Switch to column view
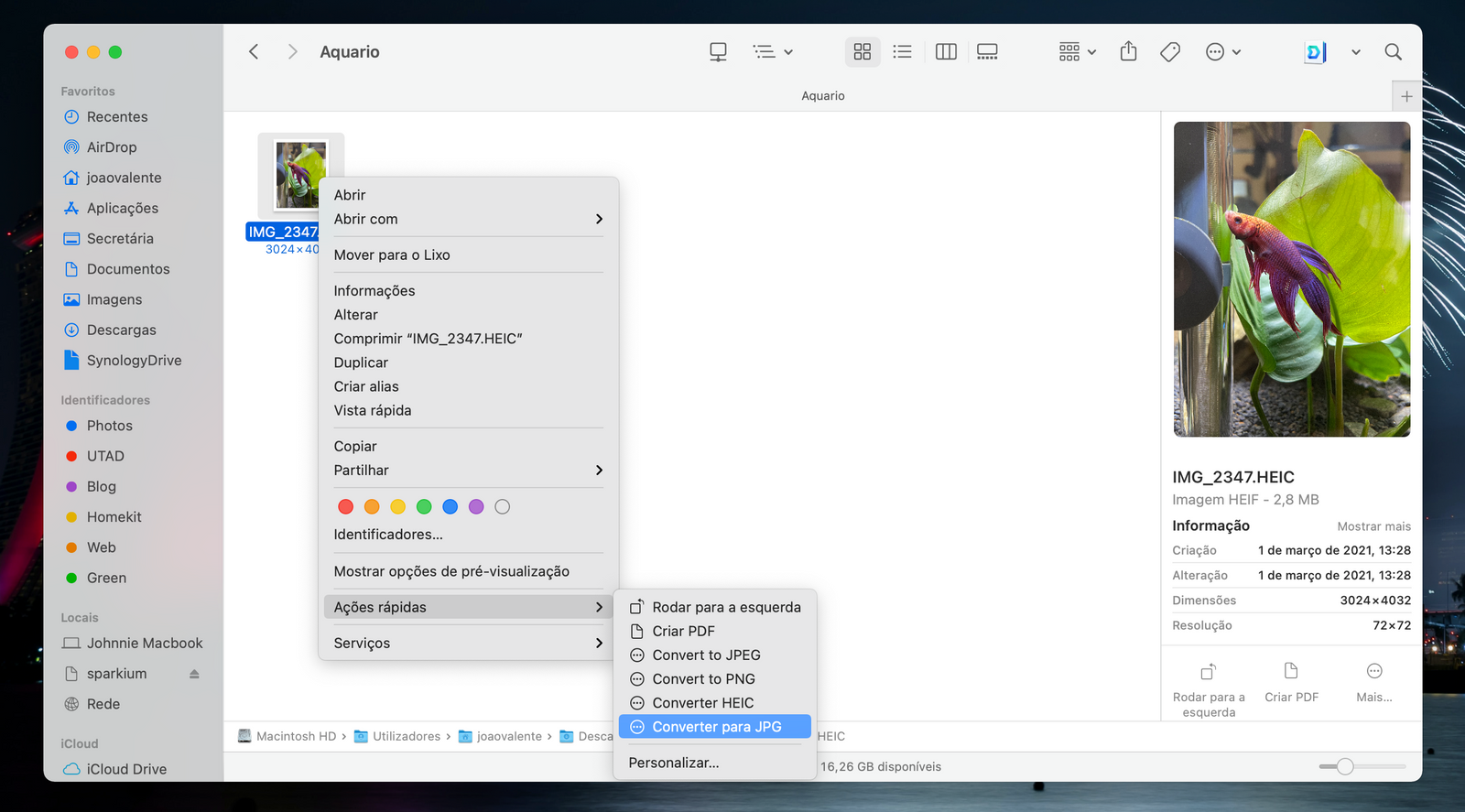The height and width of the screenshot is (812, 1465). [x=946, y=52]
